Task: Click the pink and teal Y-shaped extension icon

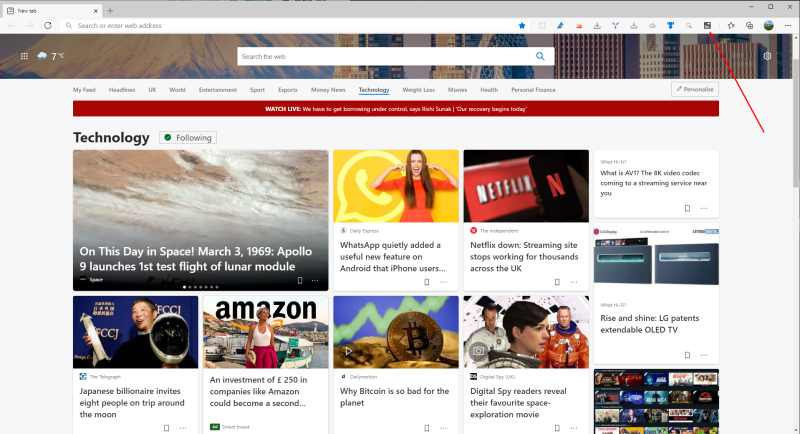Action: 615,25
